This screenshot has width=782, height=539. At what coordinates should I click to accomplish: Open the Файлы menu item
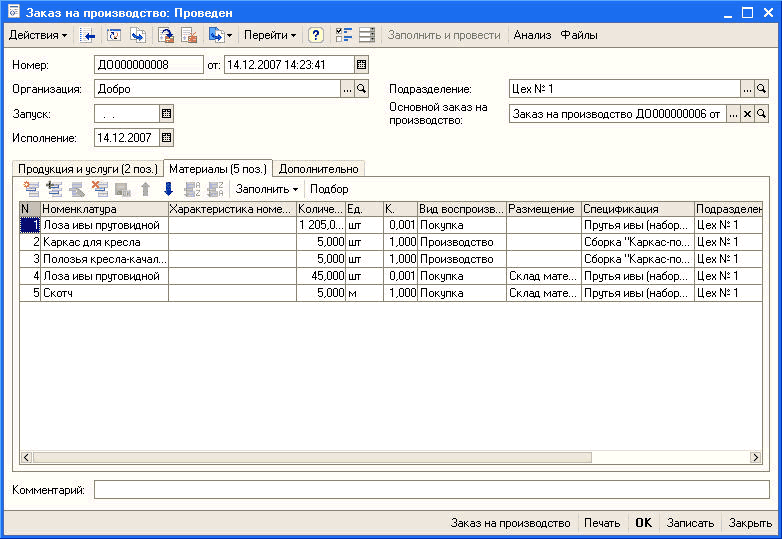point(579,35)
